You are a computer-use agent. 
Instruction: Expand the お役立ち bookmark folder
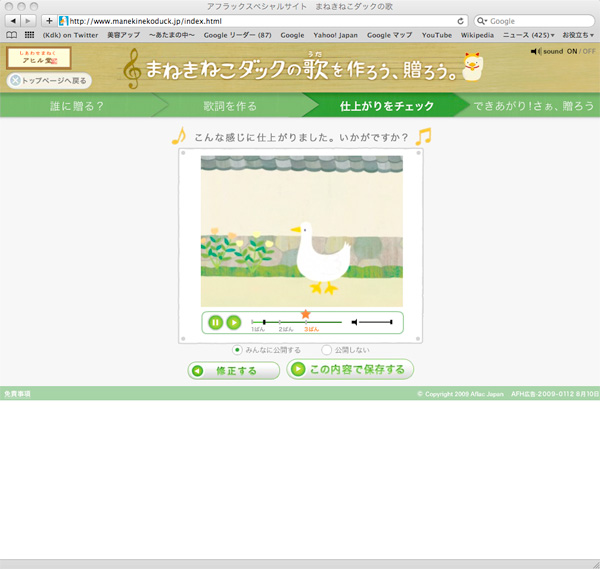[x=578, y=35]
